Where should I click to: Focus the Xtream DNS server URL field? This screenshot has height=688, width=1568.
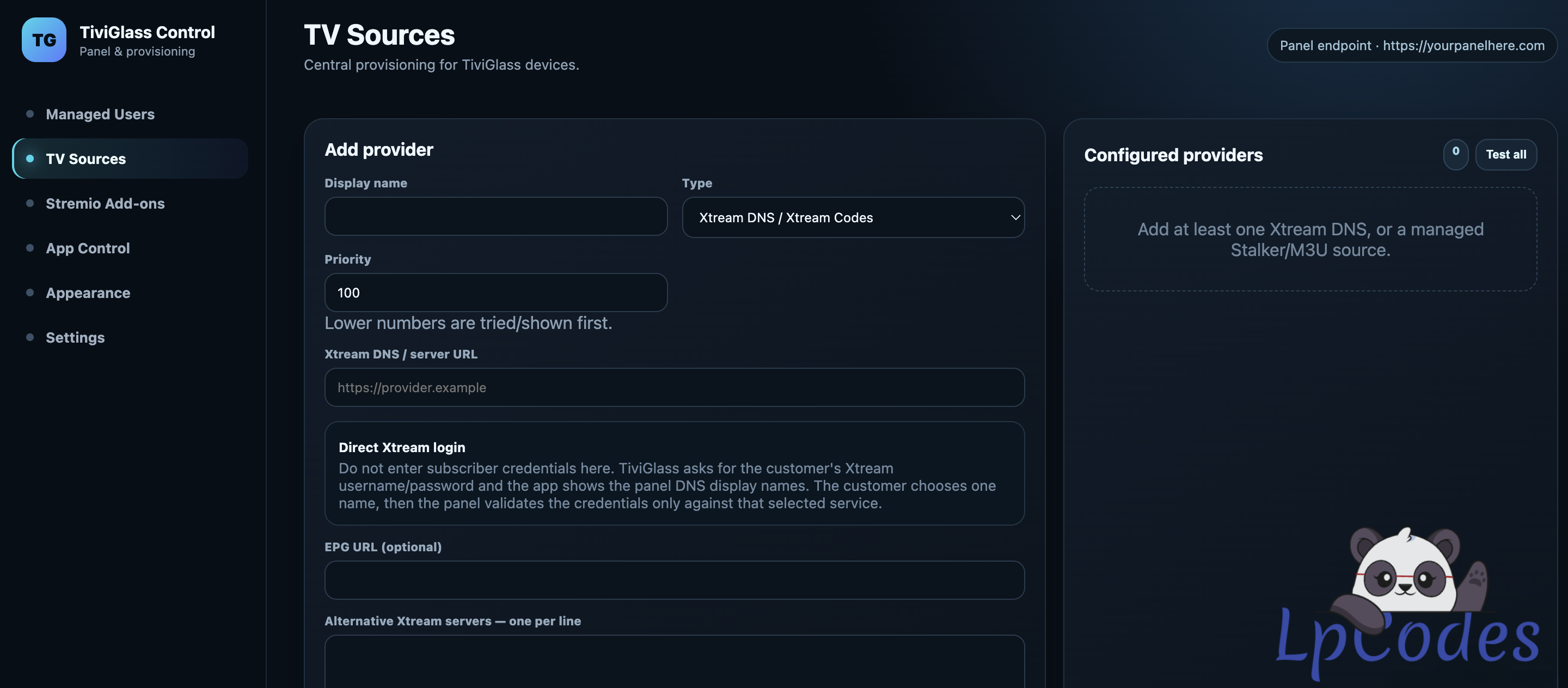tap(675, 387)
